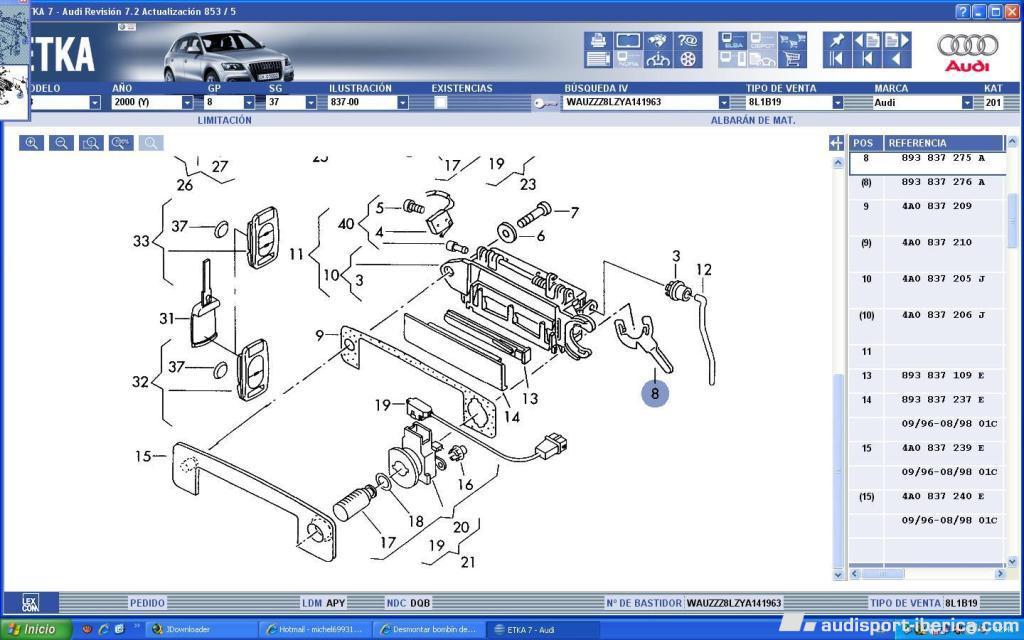
Task: Switch to Desmontar bombín taskbar window
Action: [x=430, y=630]
